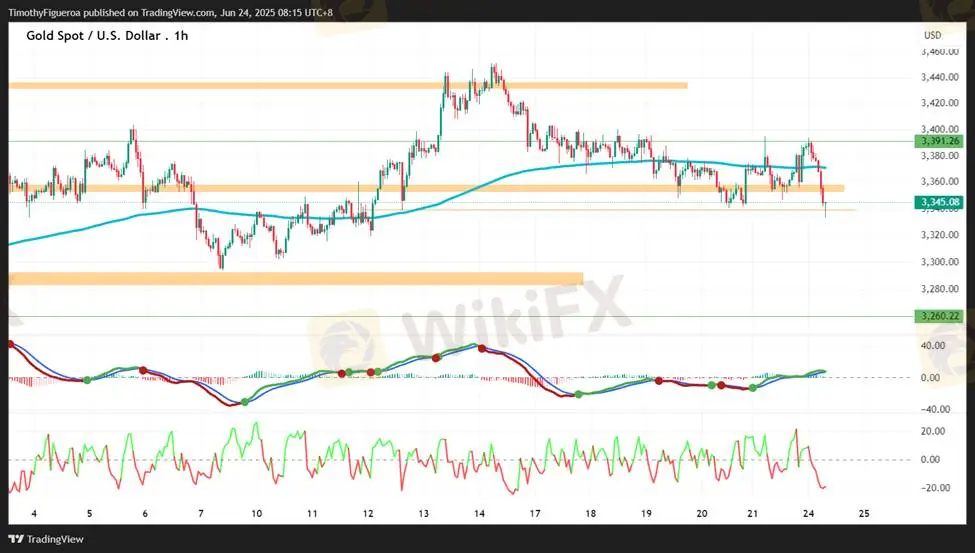Click the 1h timeframe in chart title

click(180, 36)
